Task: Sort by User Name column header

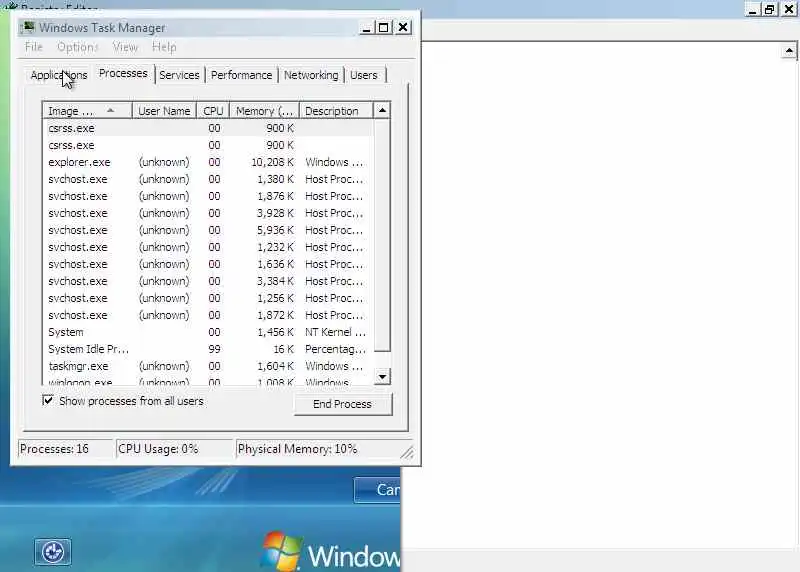Action: [x=164, y=111]
